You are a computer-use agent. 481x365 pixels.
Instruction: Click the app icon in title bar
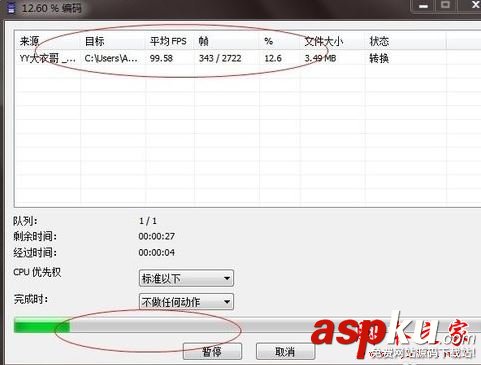point(11,8)
